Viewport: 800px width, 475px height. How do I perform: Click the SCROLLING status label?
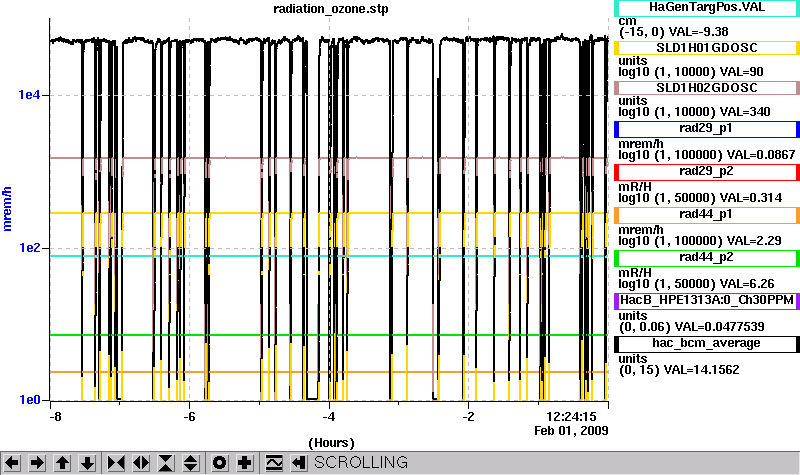pos(361,462)
